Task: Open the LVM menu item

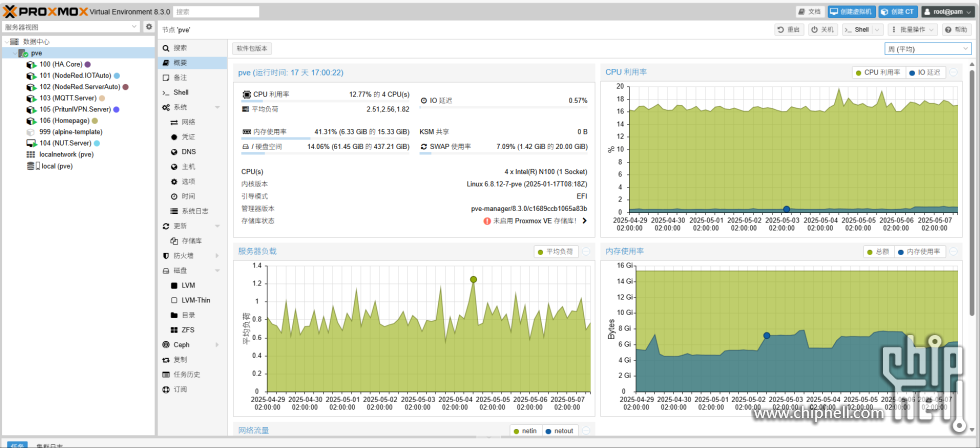Action: click(192, 285)
